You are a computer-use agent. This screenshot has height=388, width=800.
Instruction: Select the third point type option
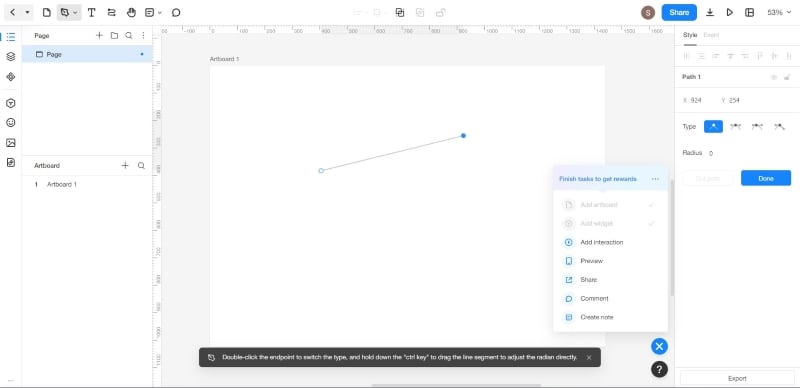pyautogui.click(x=757, y=127)
